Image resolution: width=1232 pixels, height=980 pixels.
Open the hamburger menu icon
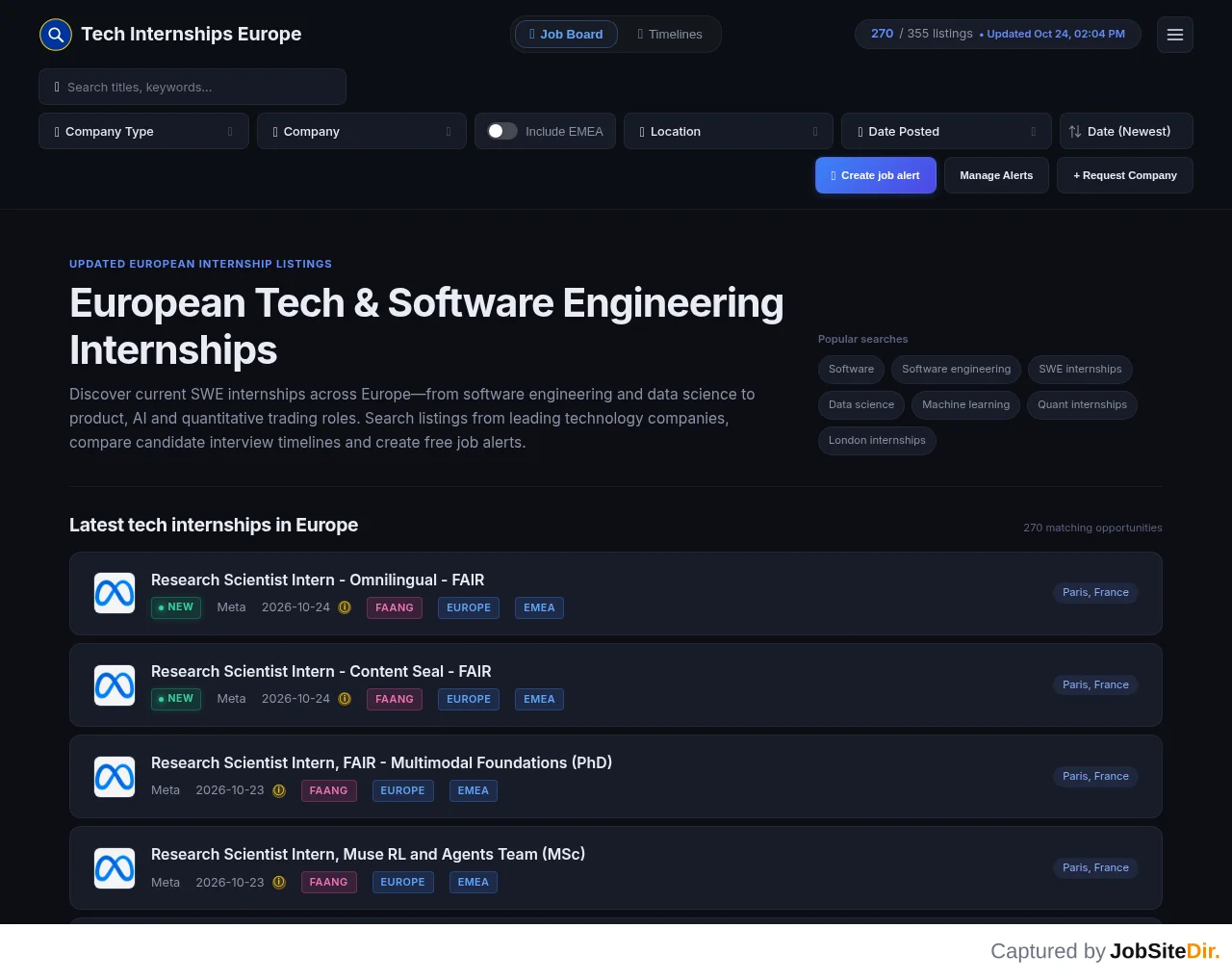click(x=1175, y=35)
